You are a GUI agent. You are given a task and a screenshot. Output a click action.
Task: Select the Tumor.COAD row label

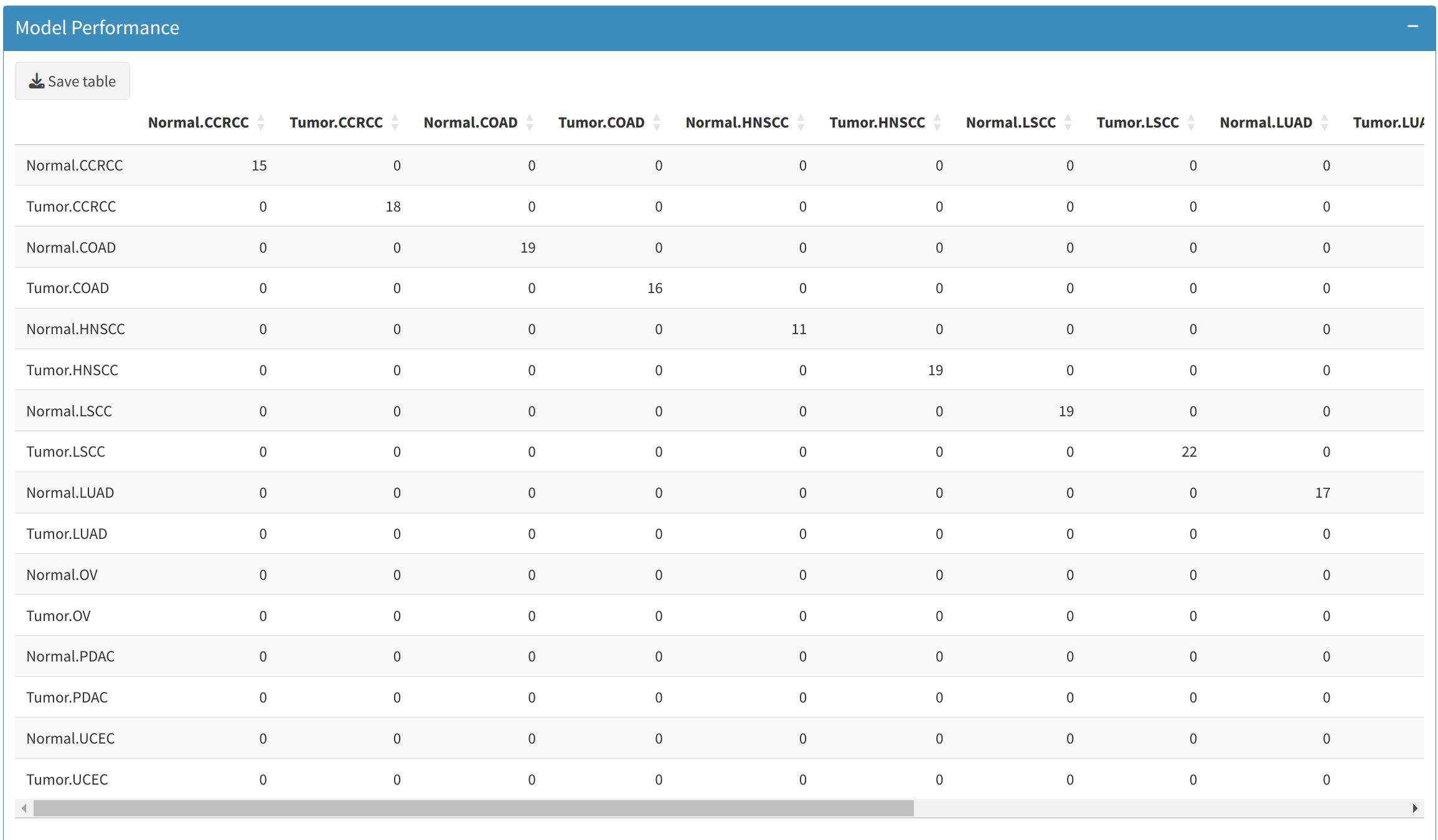click(67, 288)
